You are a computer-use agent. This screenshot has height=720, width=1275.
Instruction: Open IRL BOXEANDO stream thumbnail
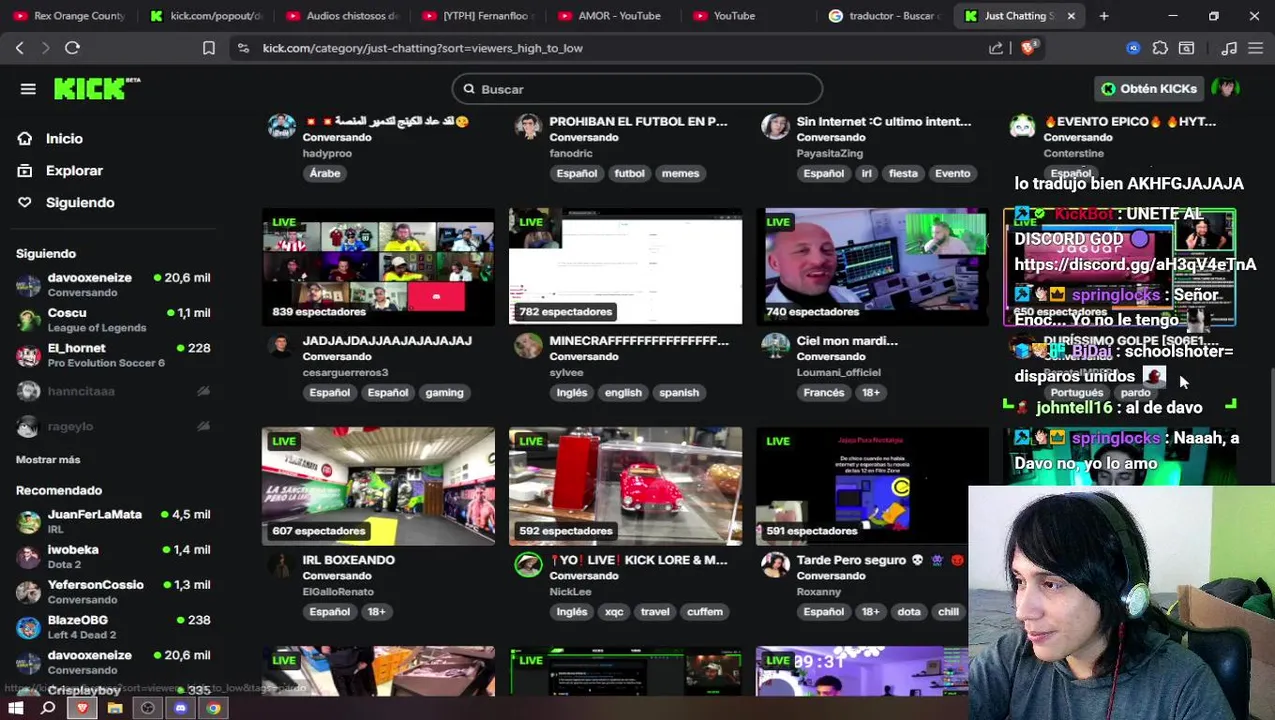pyautogui.click(x=378, y=486)
